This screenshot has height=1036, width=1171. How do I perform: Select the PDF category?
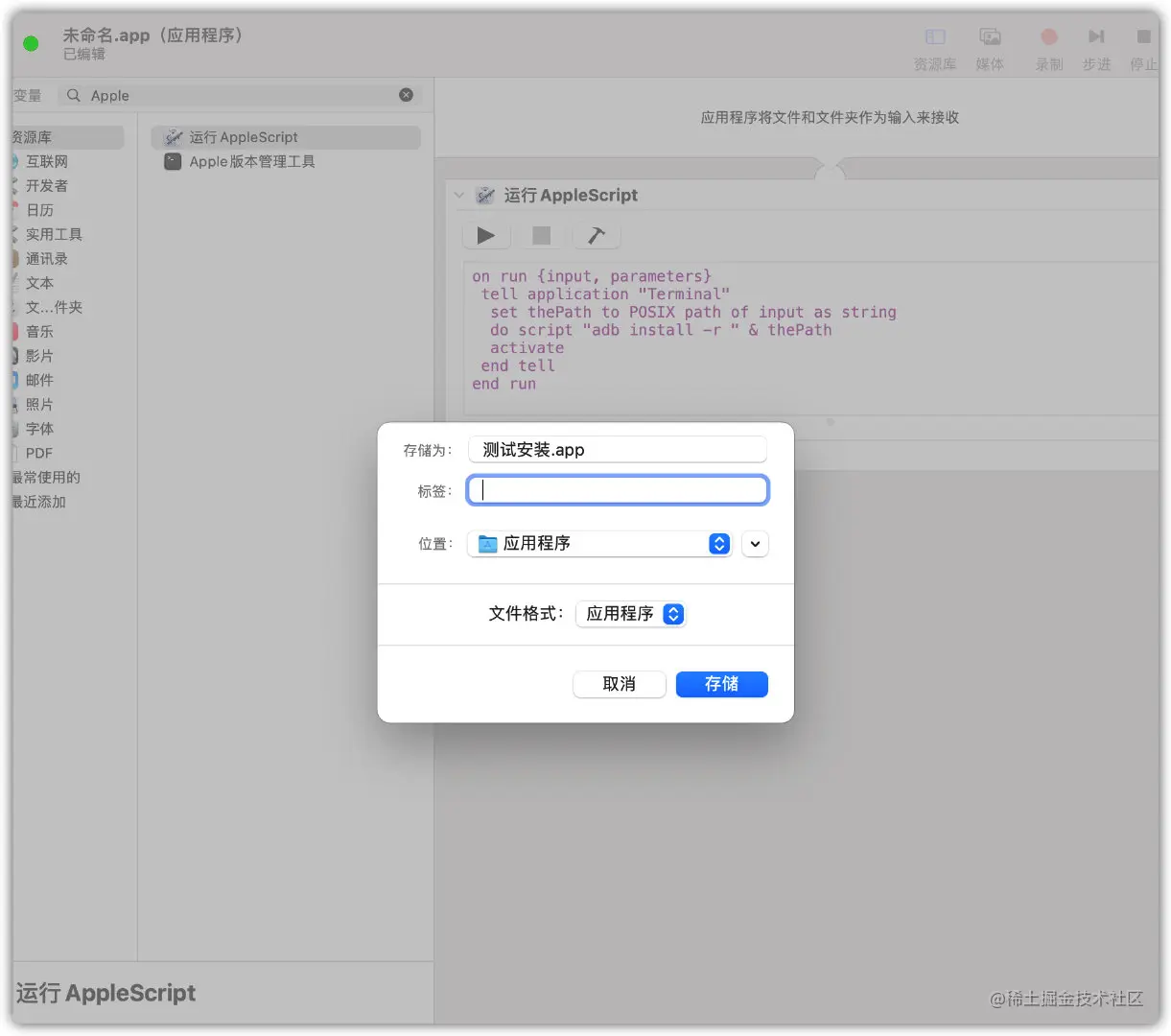click(x=39, y=453)
